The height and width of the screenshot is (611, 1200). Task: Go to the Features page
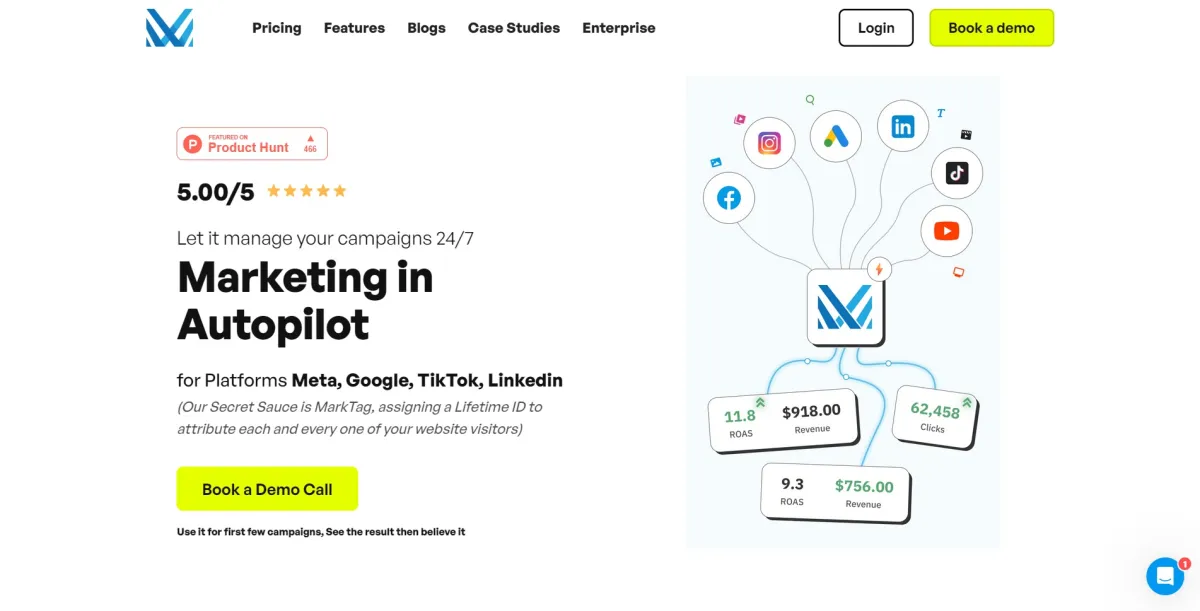coord(354,28)
